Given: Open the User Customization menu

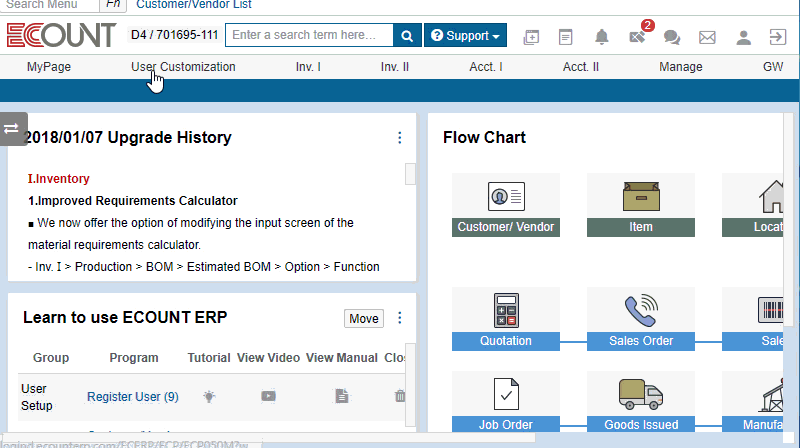Looking at the screenshot, I should pyautogui.click(x=183, y=67).
